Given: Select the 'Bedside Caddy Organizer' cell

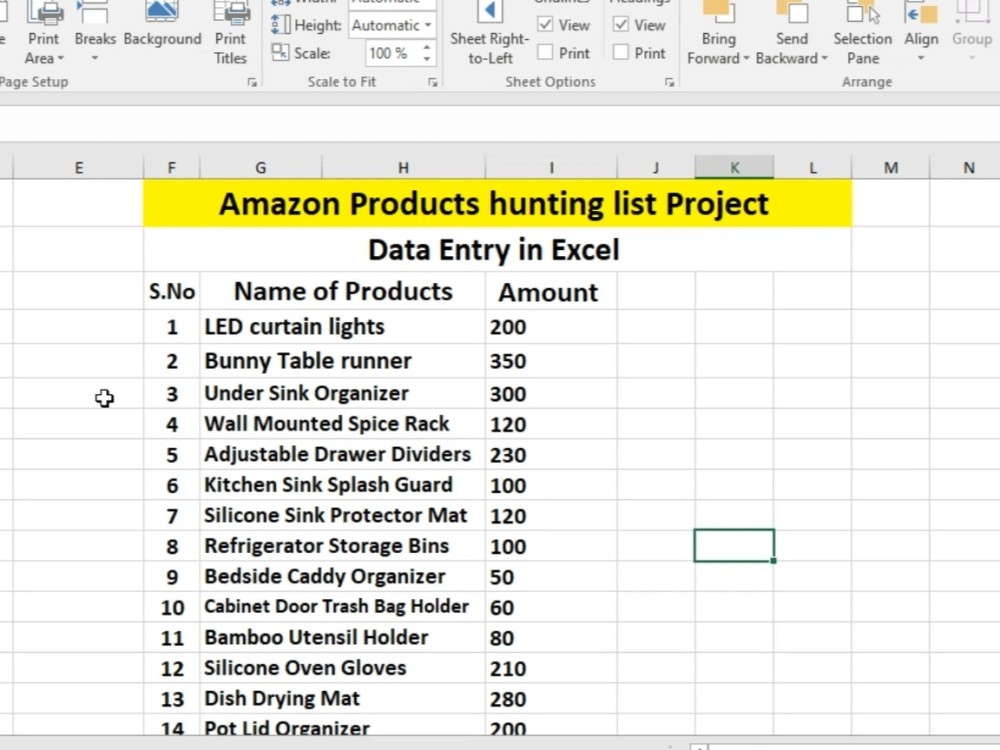Looking at the screenshot, I should pos(342,577).
